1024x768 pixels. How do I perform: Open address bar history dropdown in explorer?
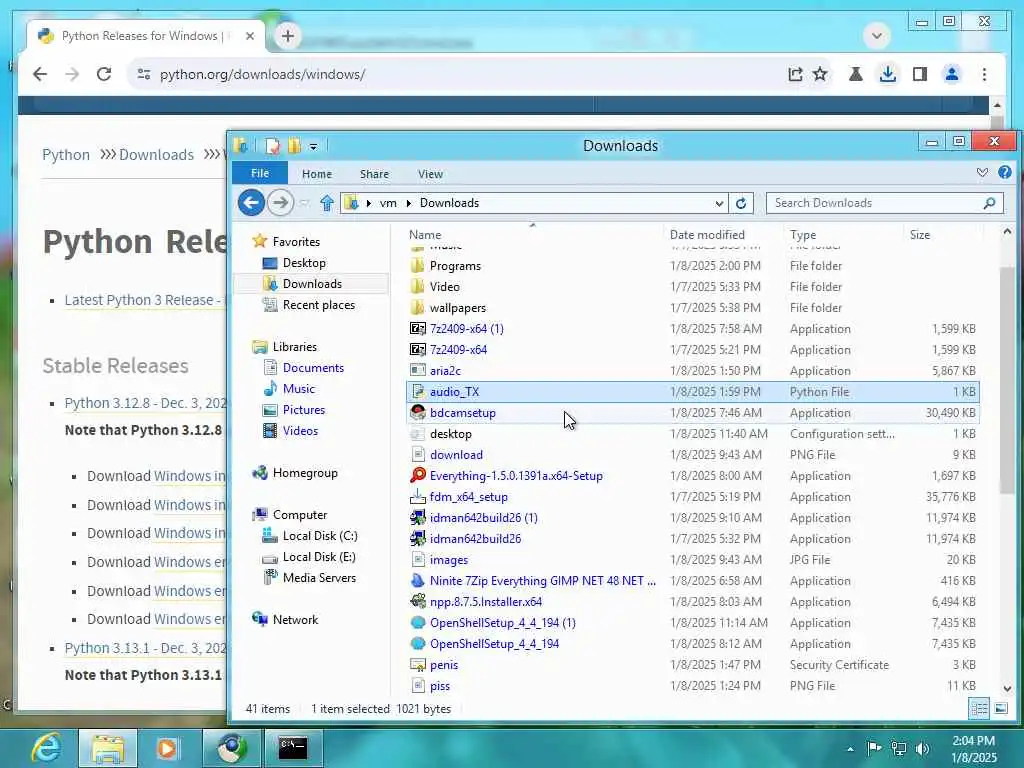(x=719, y=203)
